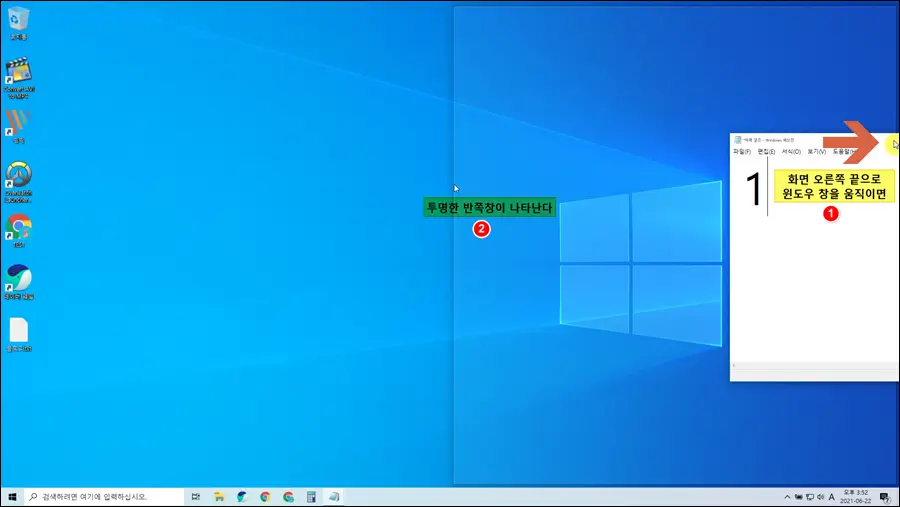Open the clock showing 3:52
This screenshot has height=507, width=900.
point(855,497)
